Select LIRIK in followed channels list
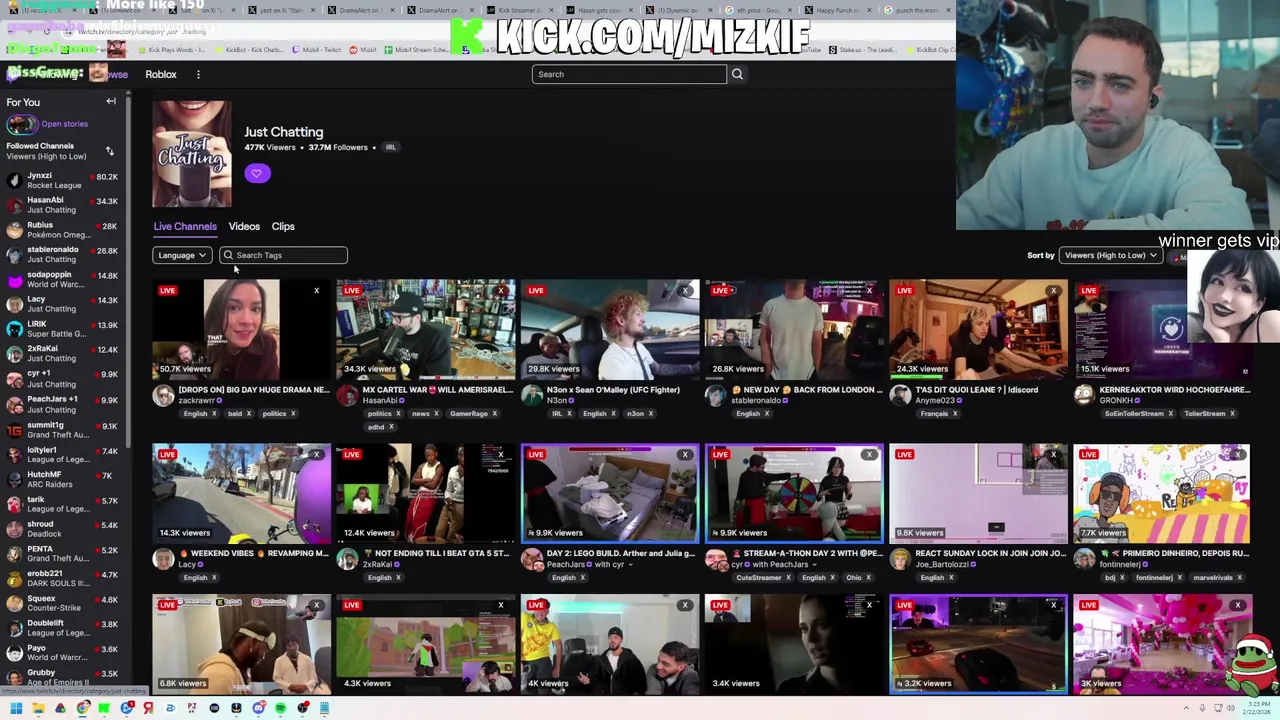Image resolution: width=1280 pixels, height=720 pixels. point(64,329)
